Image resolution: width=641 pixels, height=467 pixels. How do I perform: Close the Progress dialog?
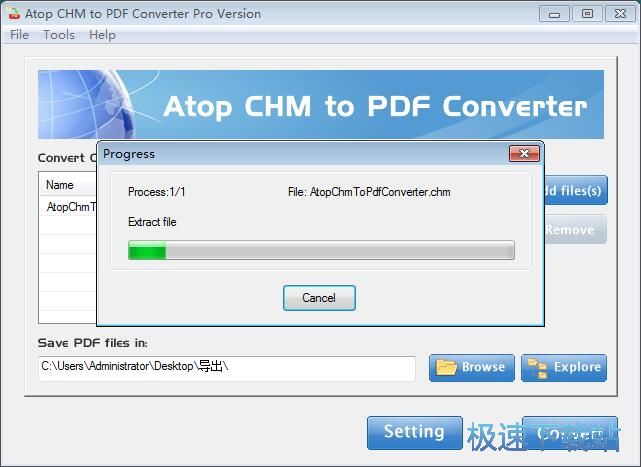point(524,153)
